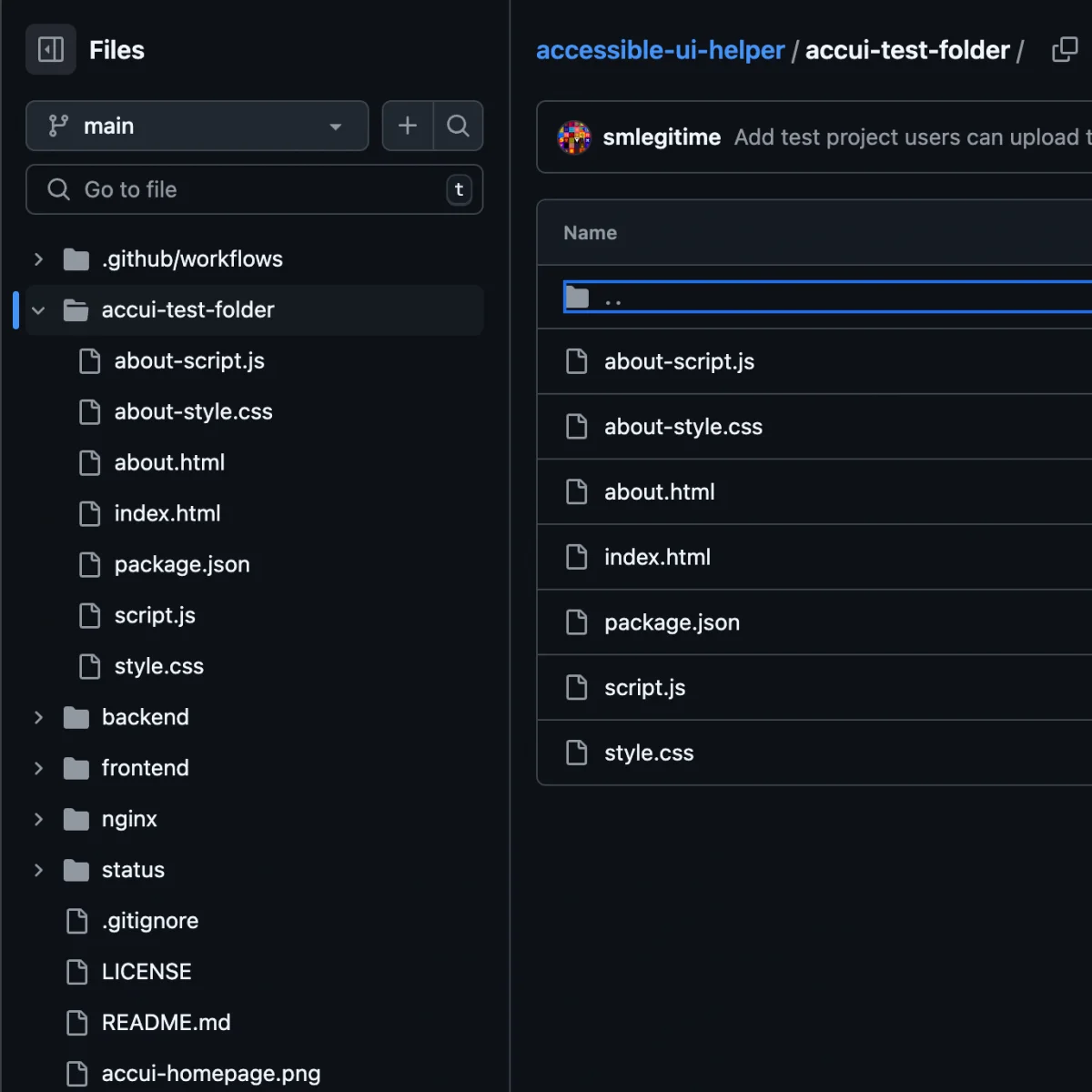Click the Files panel heading

pyautogui.click(x=116, y=50)
